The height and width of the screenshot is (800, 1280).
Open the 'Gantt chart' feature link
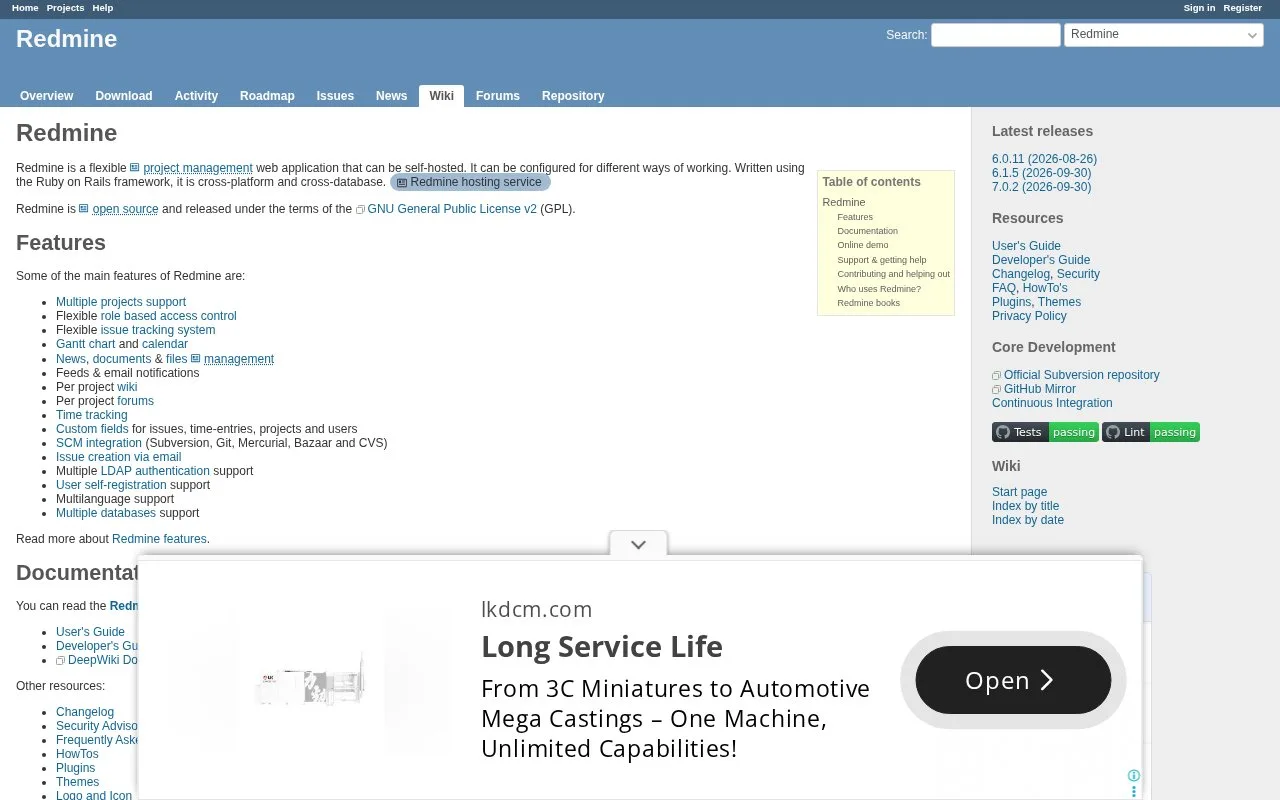tap(86, 344)
